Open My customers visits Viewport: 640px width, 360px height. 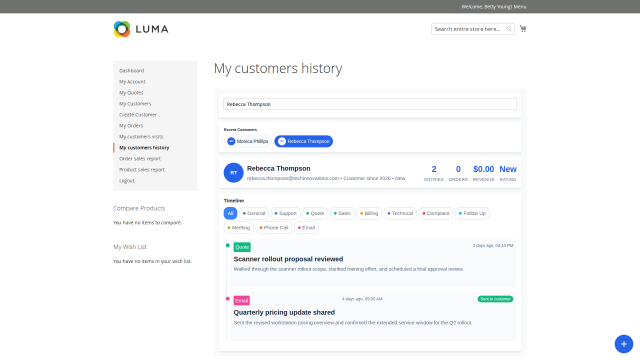tap(141, 137)
